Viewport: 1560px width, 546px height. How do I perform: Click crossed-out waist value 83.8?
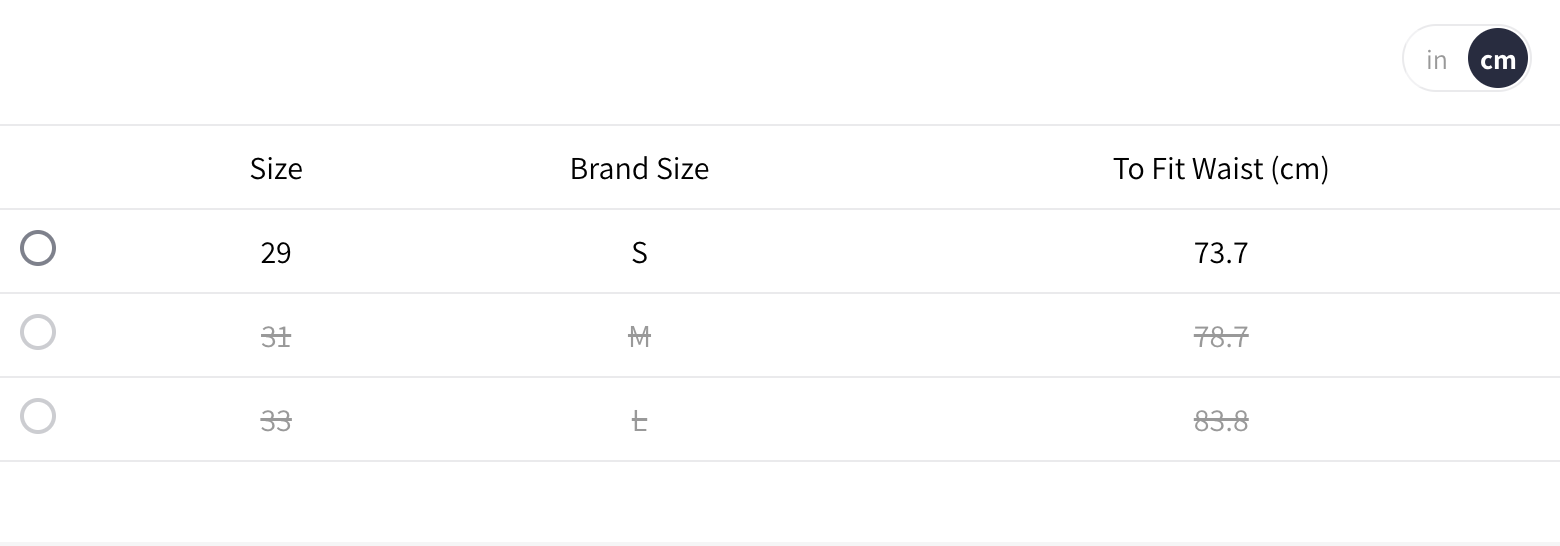click(1220, 421)
